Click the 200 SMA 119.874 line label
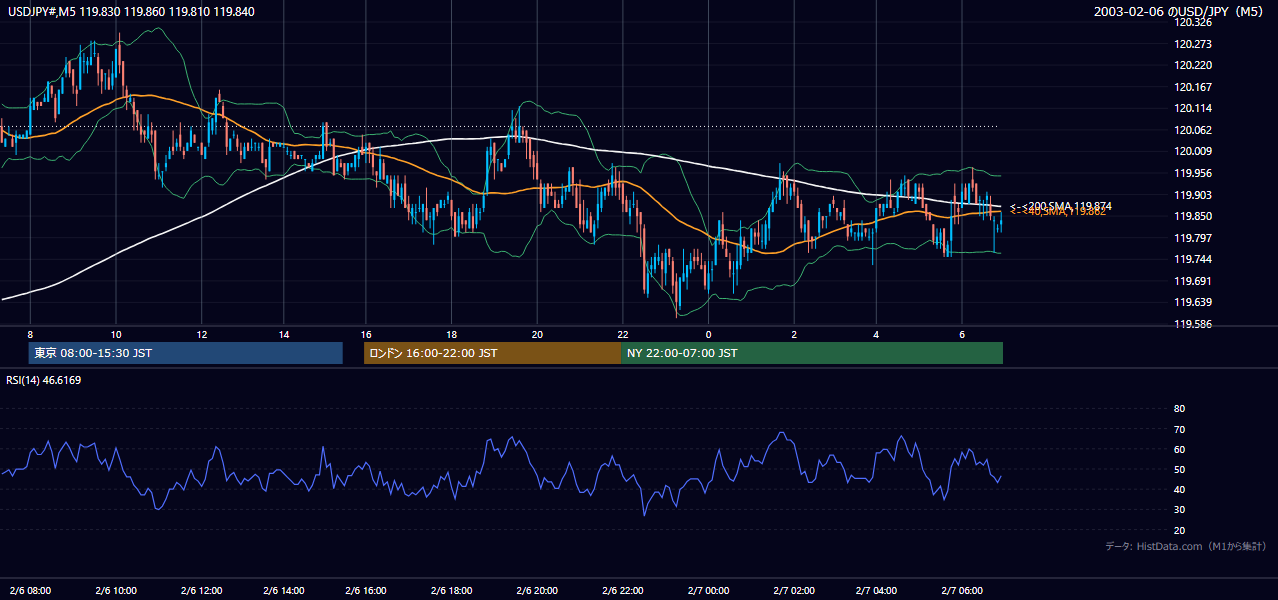The width and height of the screenshot is (1278, 600). [x=1060, y=206]
